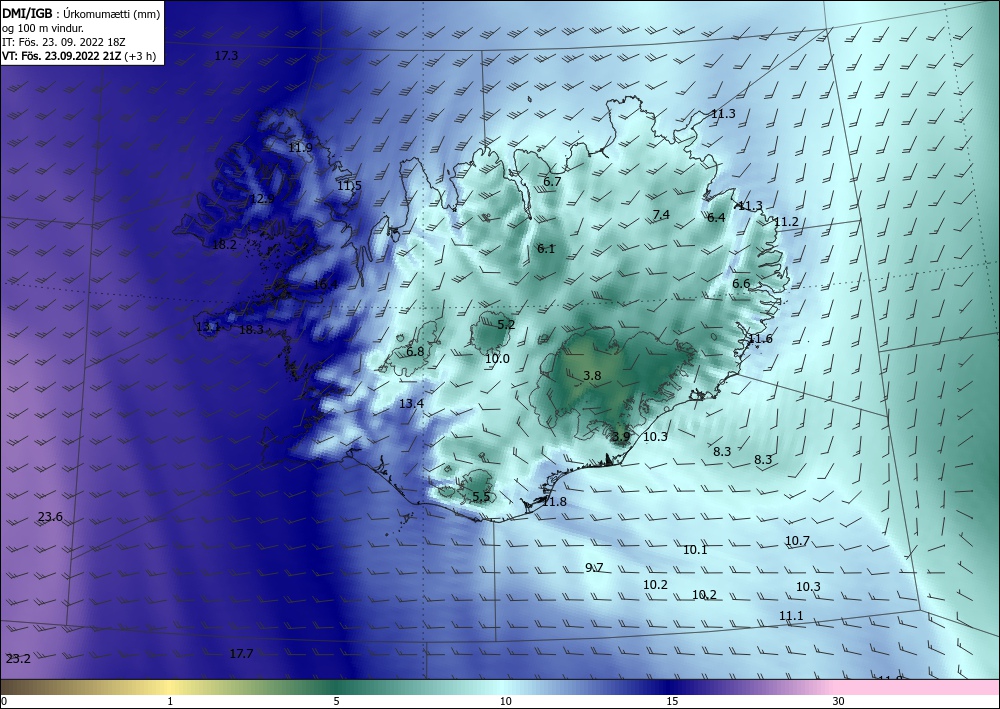Image resolution: width=1000 pixels, height=709 pixels.
Task: Pick the 13.4 value label
Action: 411,404
